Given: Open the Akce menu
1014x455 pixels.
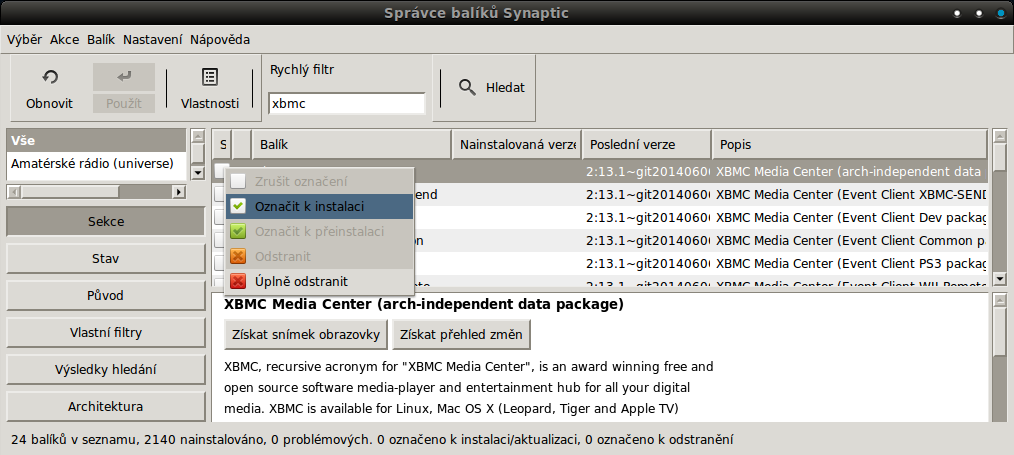Looking at the screenshot, I should (65, 39).
